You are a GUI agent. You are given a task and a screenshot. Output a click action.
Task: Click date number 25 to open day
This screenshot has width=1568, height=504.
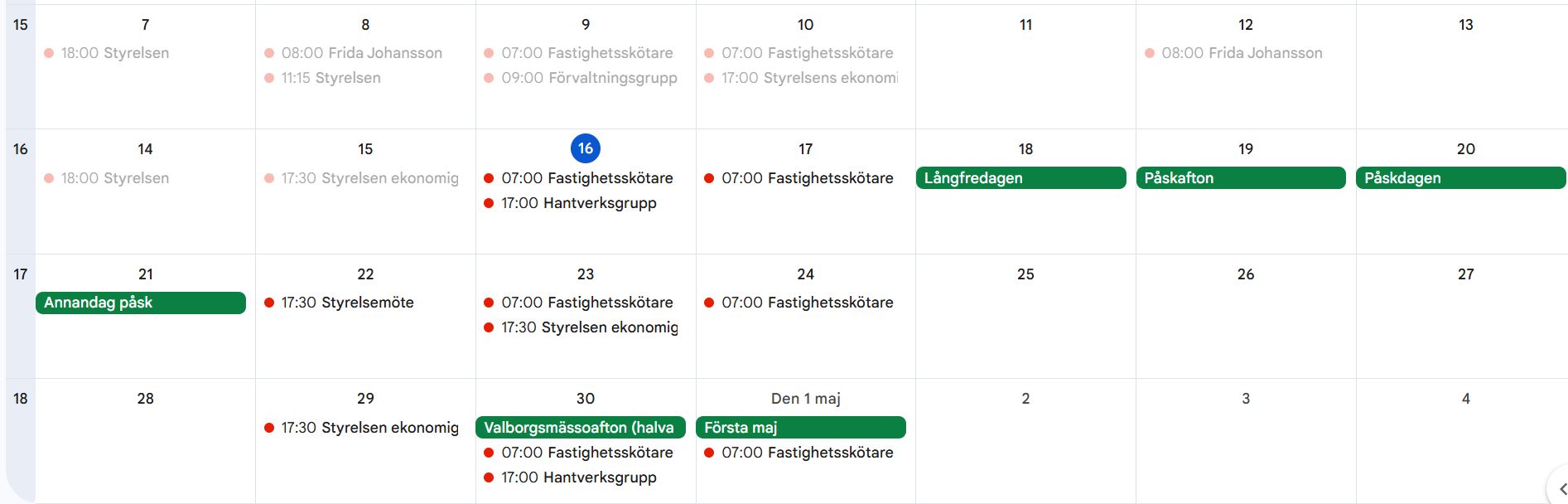click(x=1025, y=274)
